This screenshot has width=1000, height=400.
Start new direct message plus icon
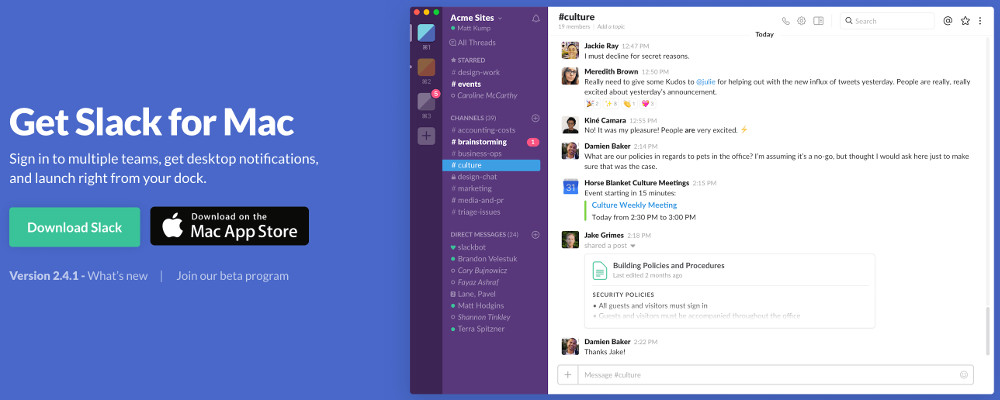[x=536, y=234]
